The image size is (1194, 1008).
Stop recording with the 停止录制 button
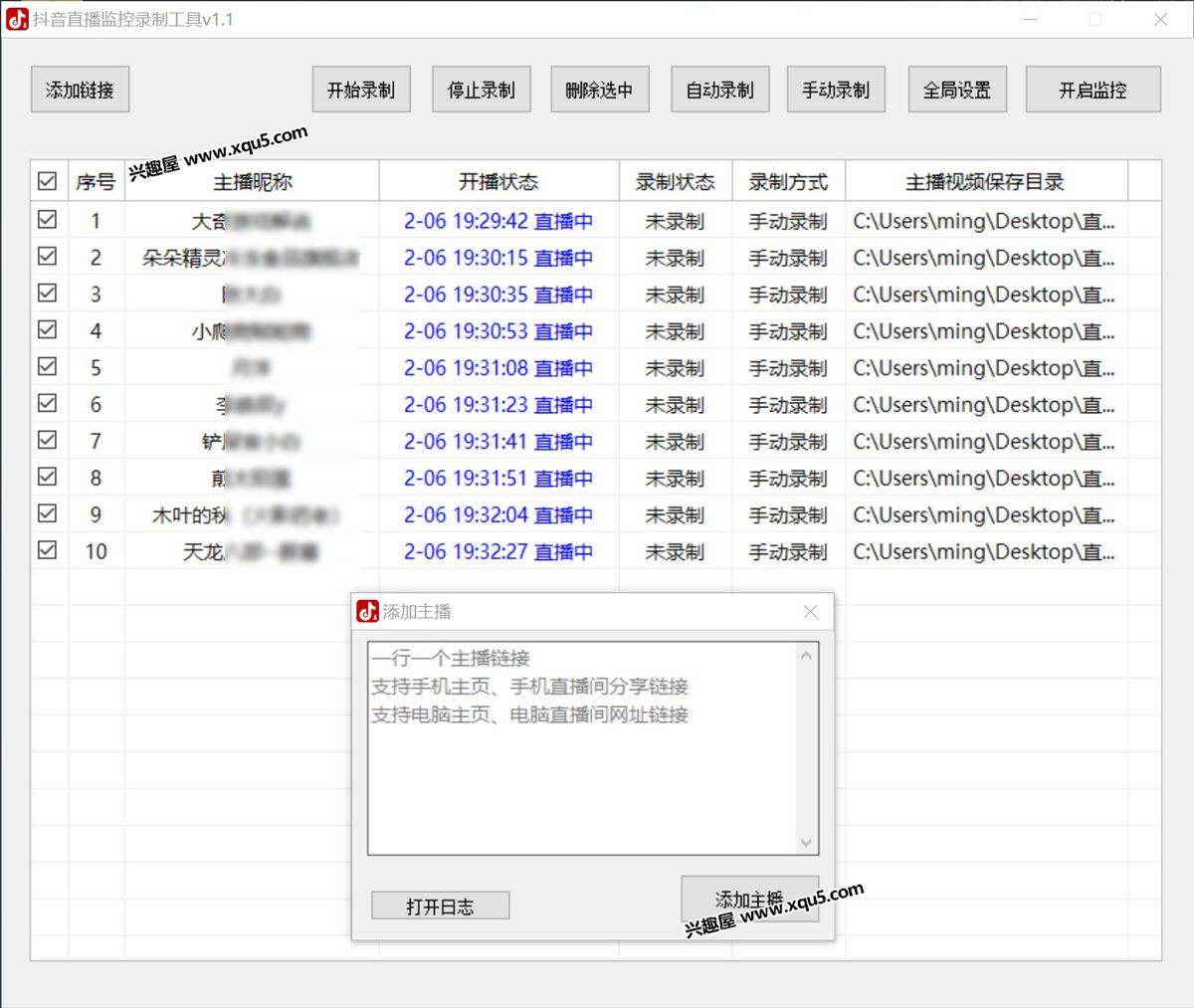[482, 90]
